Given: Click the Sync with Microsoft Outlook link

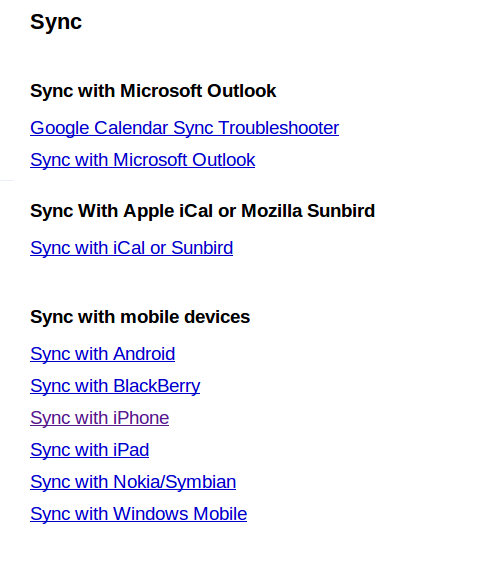Looking at the screenshot, I should pos(143,160).
